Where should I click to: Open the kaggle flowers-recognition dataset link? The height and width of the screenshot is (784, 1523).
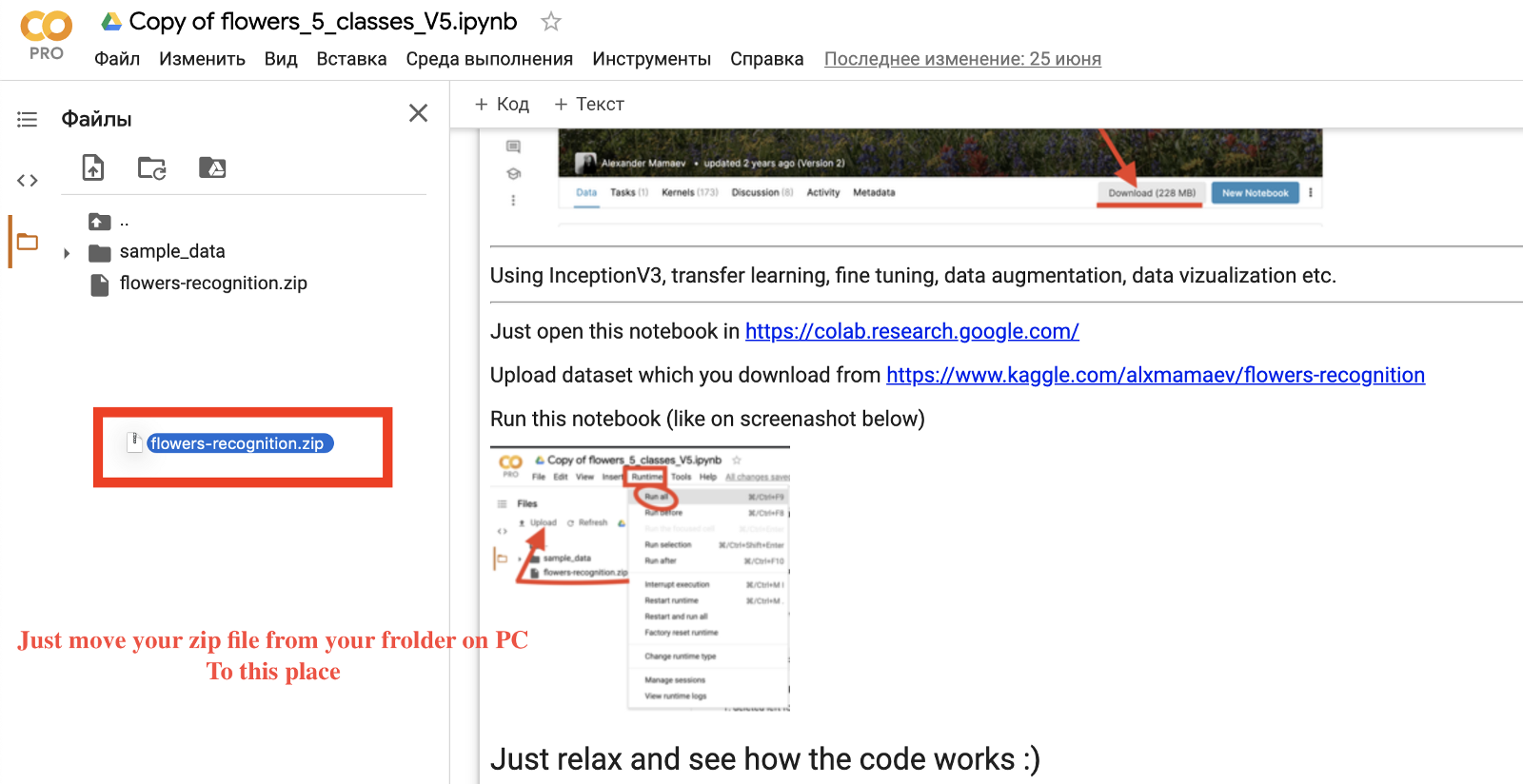[x=1156, y=375]
